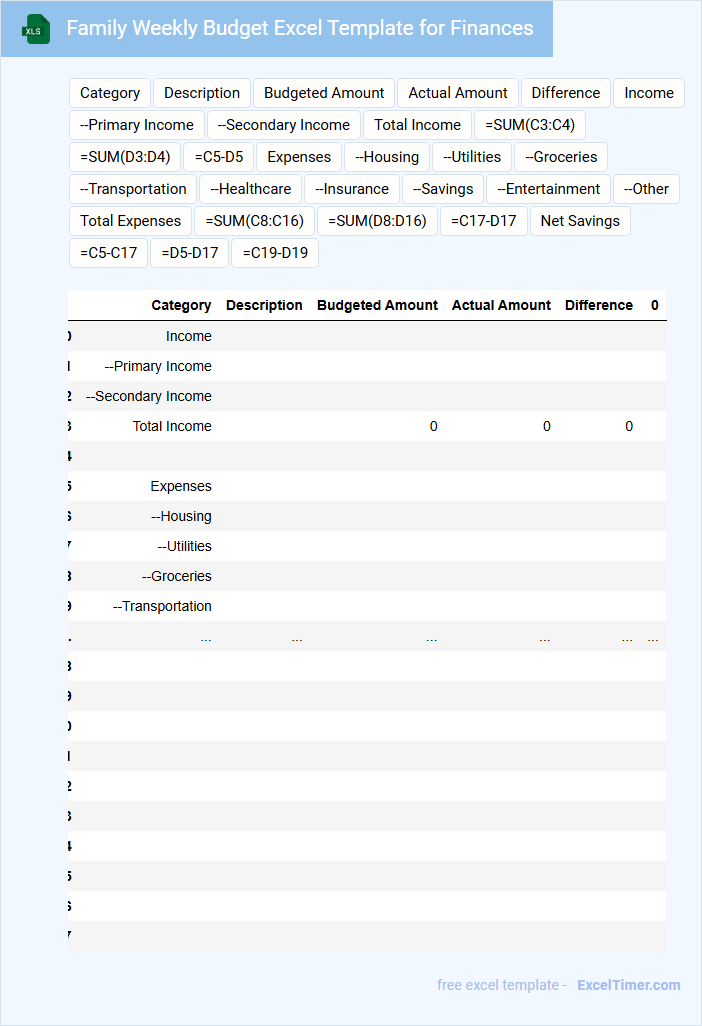Choose the Income tag
The image size is (702, 1026).
648,93
